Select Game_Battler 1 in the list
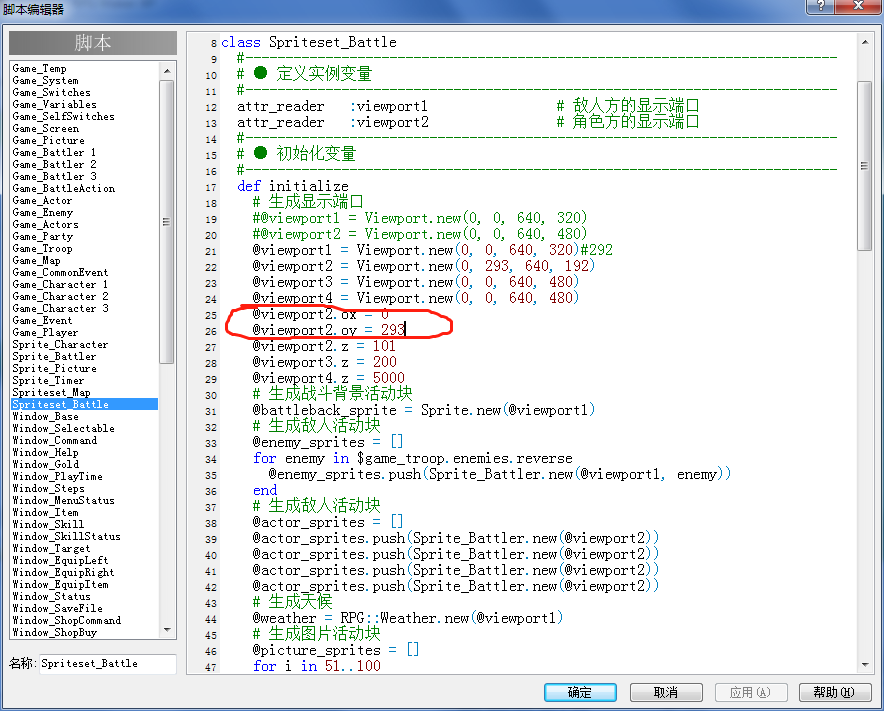Viewport: 884px width, 711px height. 54,152
